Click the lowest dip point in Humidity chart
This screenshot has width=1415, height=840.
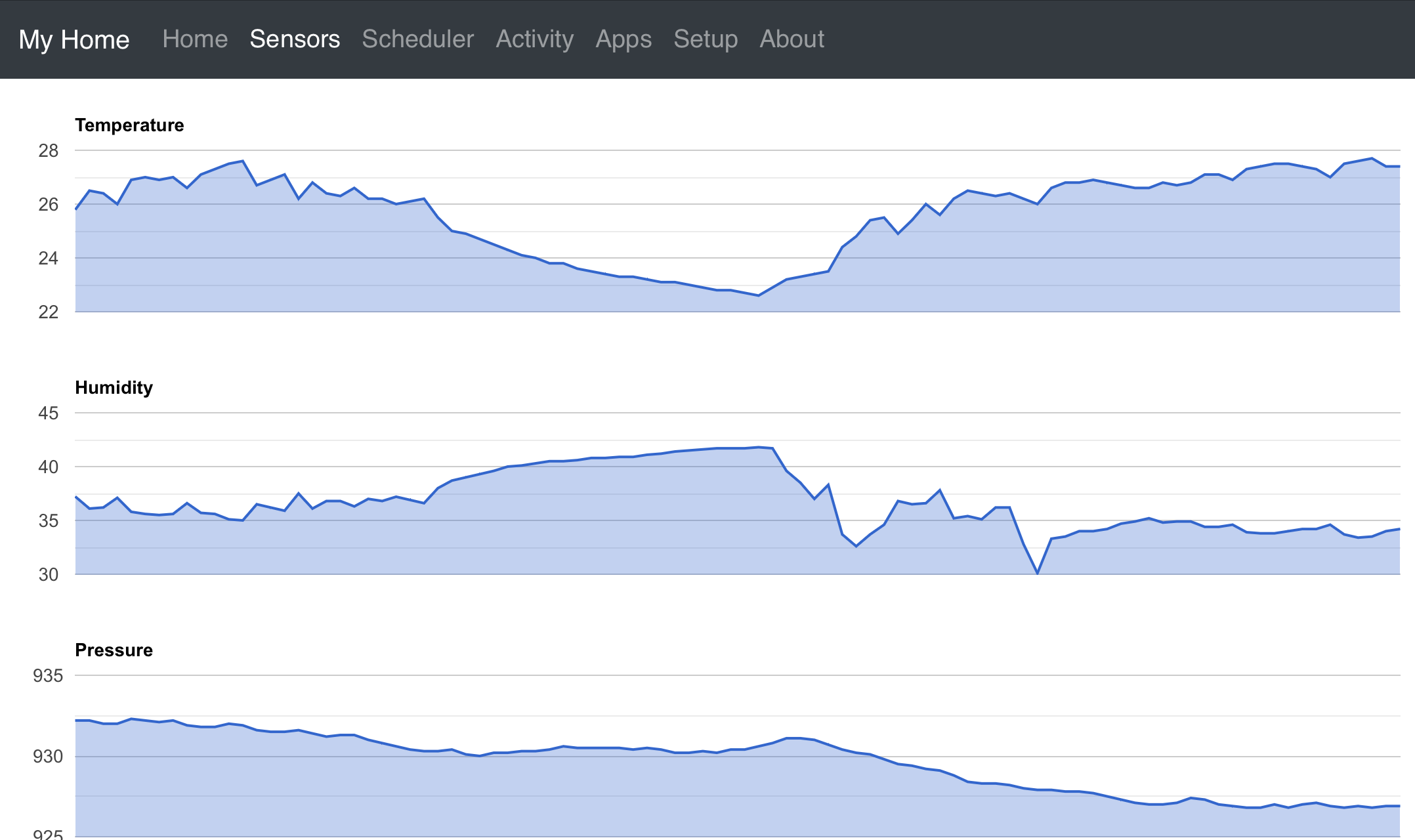(1038, 572)
